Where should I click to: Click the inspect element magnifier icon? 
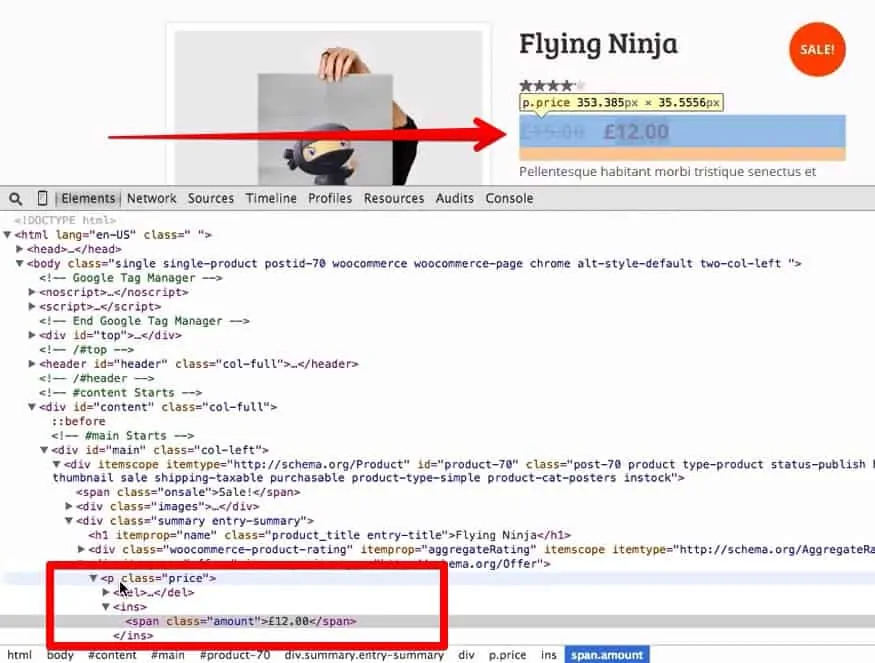14,198
